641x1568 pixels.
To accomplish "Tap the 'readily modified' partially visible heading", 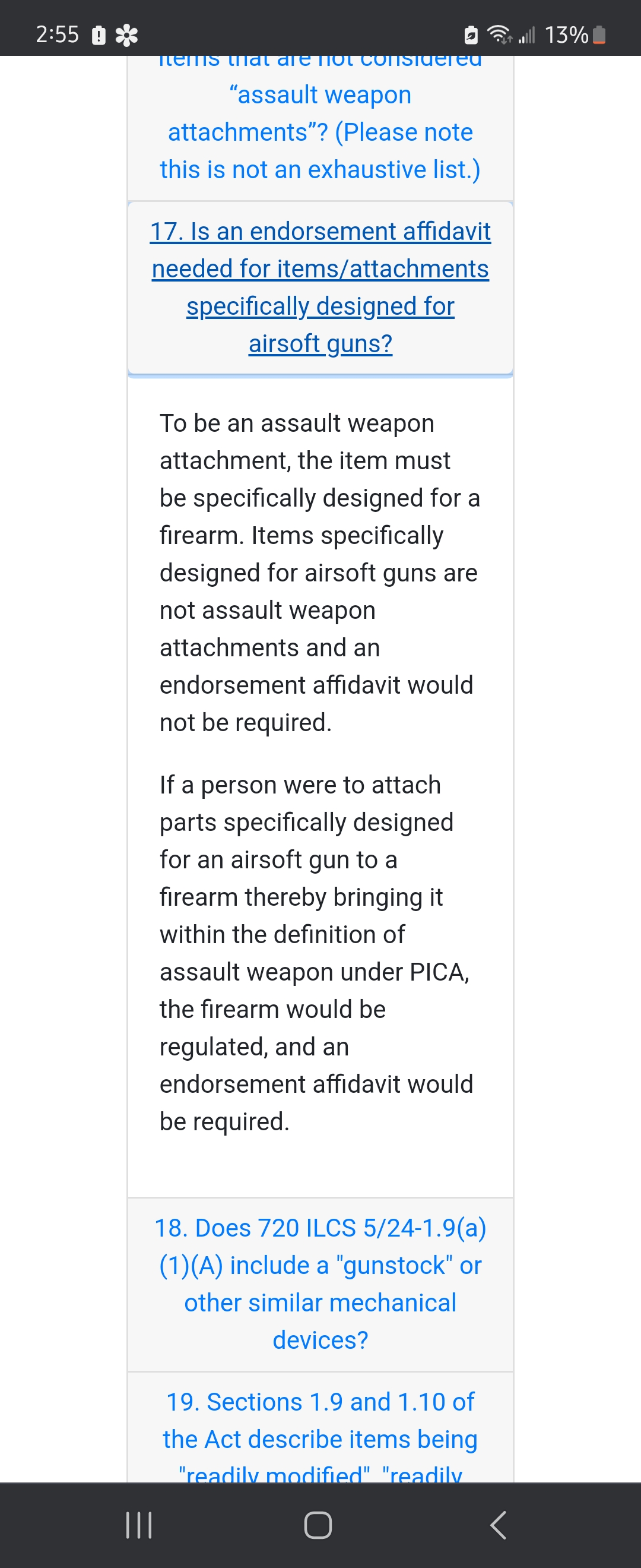I will point(274,1475).
